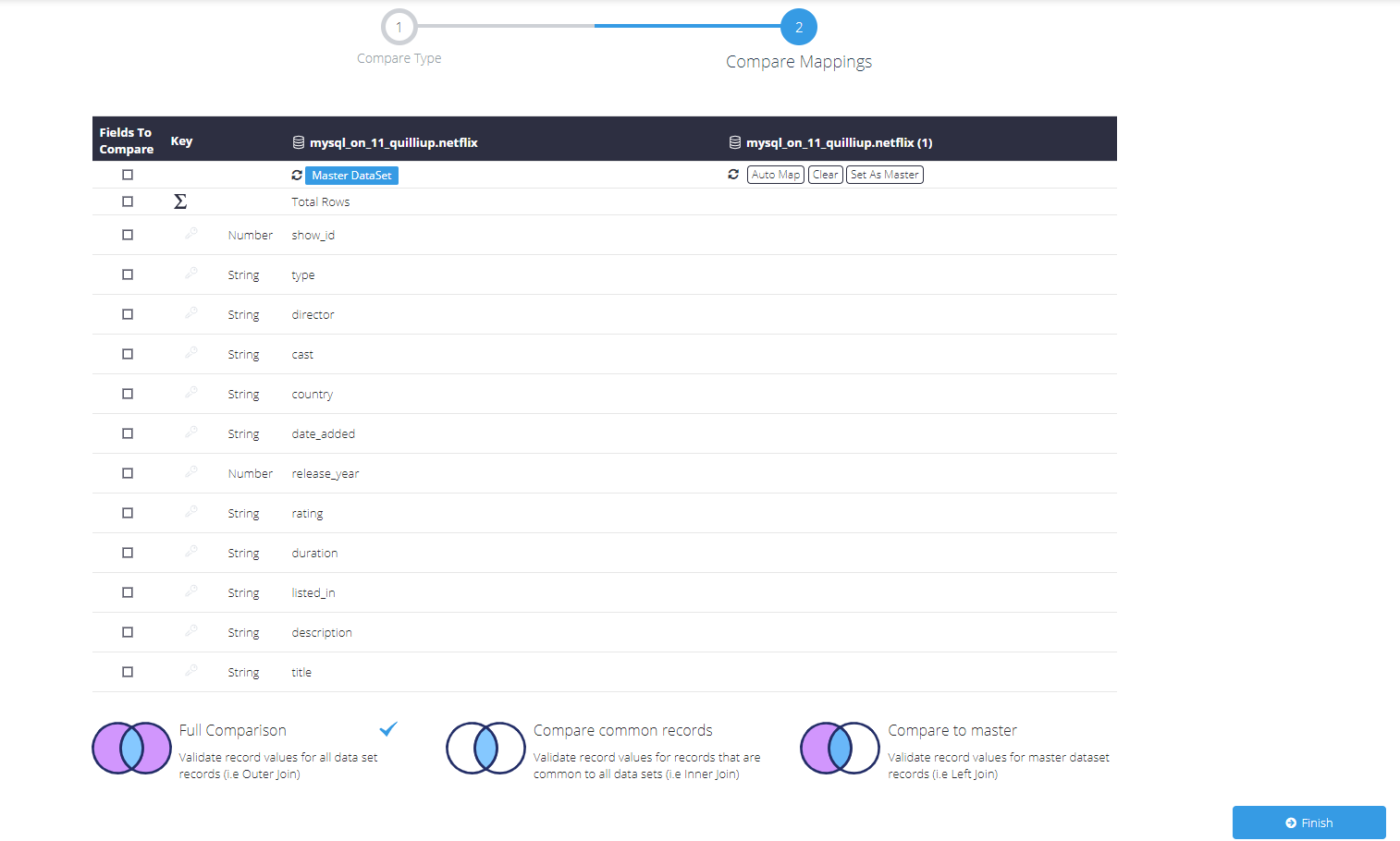Toggle select-all checkbox beside Master DataSet
Image resolution: width=1400 pixels, height=841 pixels.
128,175
